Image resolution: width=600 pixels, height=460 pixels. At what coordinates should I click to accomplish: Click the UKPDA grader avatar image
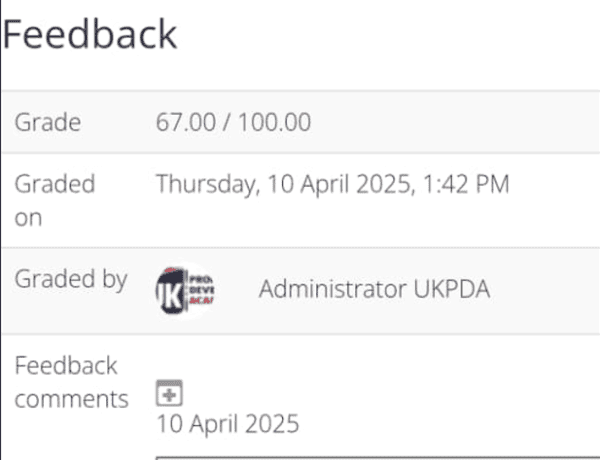coord(186,289)
